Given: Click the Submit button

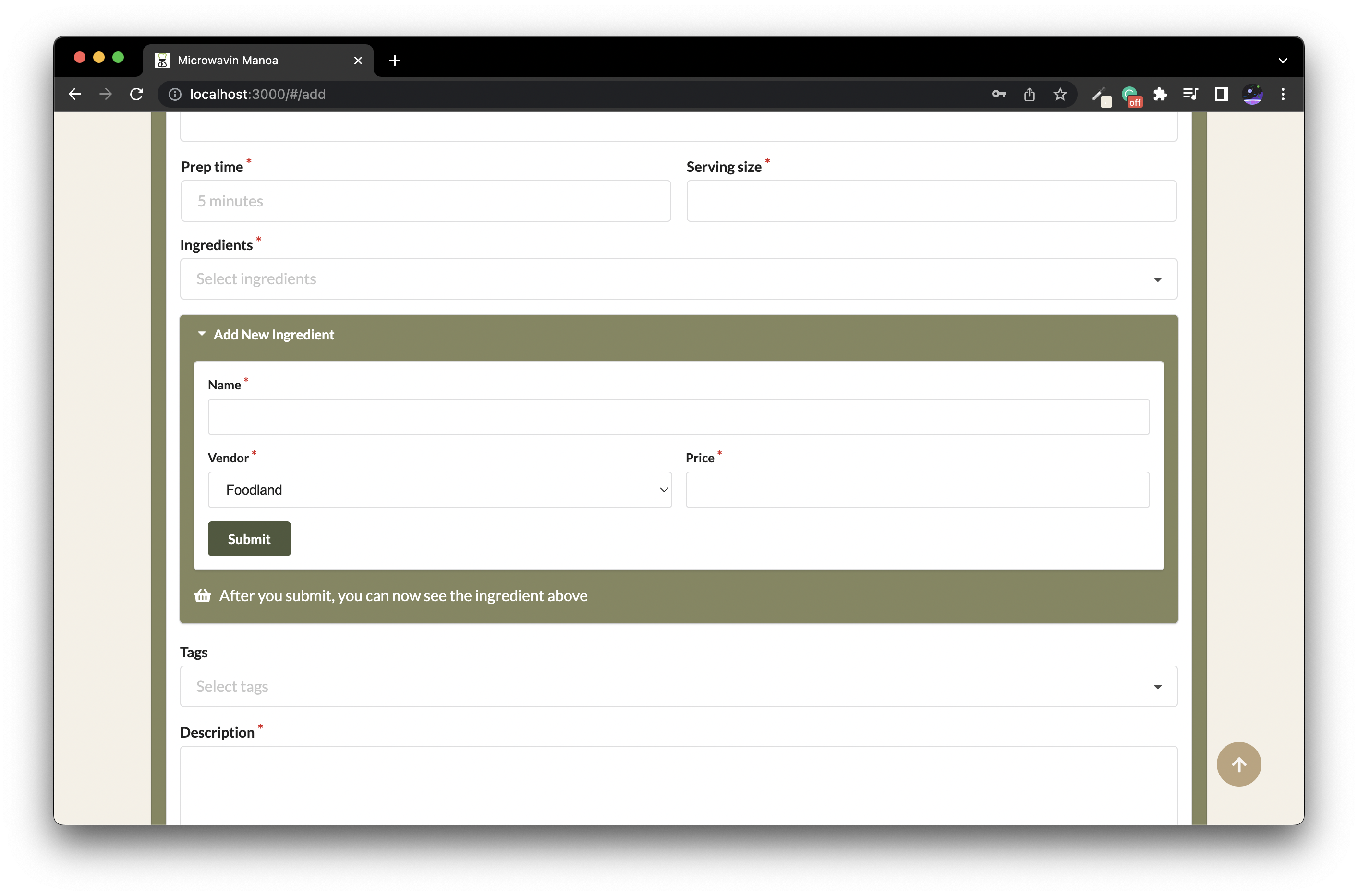Looking at the screenshot, I should click(249, 538).
